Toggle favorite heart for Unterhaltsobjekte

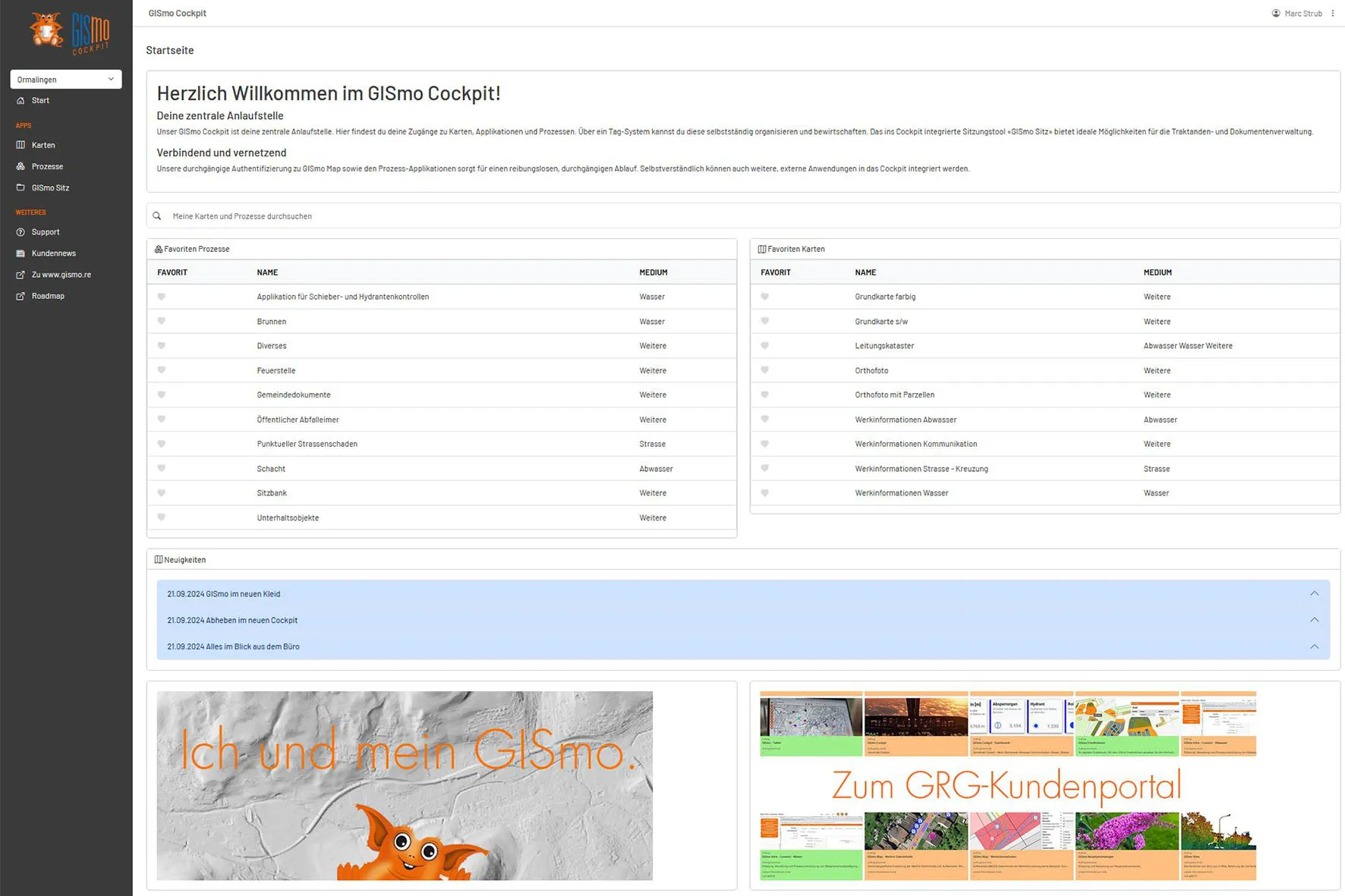[x=162, y=517]
